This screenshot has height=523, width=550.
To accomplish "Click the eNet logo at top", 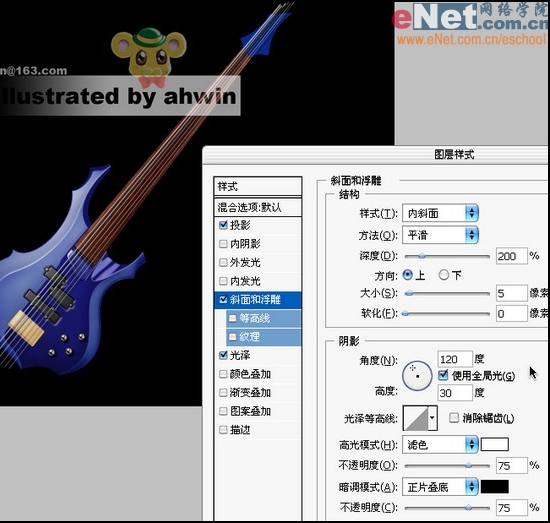I will pyautogui.click(x=470, y=16).
